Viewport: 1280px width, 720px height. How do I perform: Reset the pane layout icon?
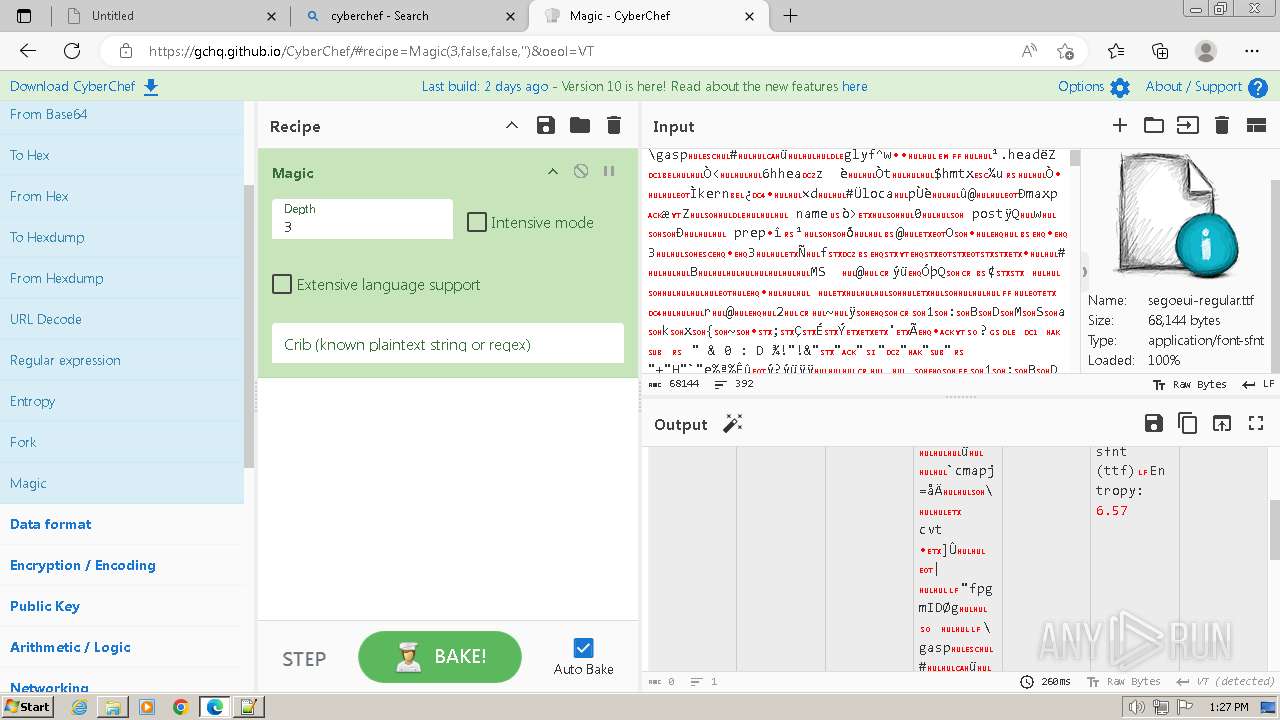pos(1256,125)
